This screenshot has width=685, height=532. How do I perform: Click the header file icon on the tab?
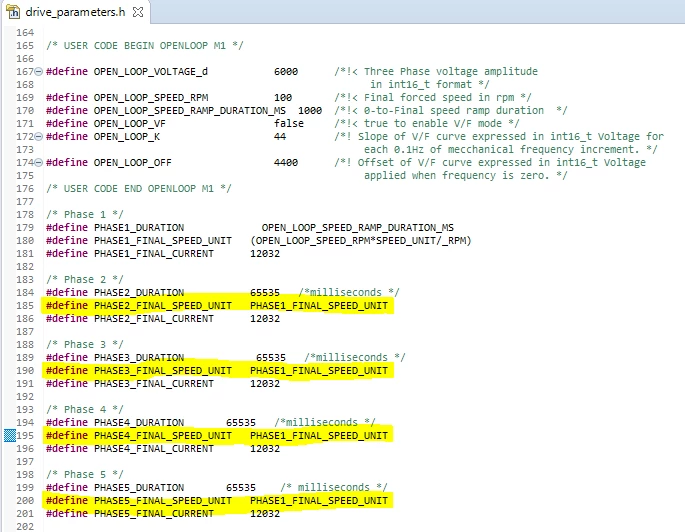[x=13, y=12]
